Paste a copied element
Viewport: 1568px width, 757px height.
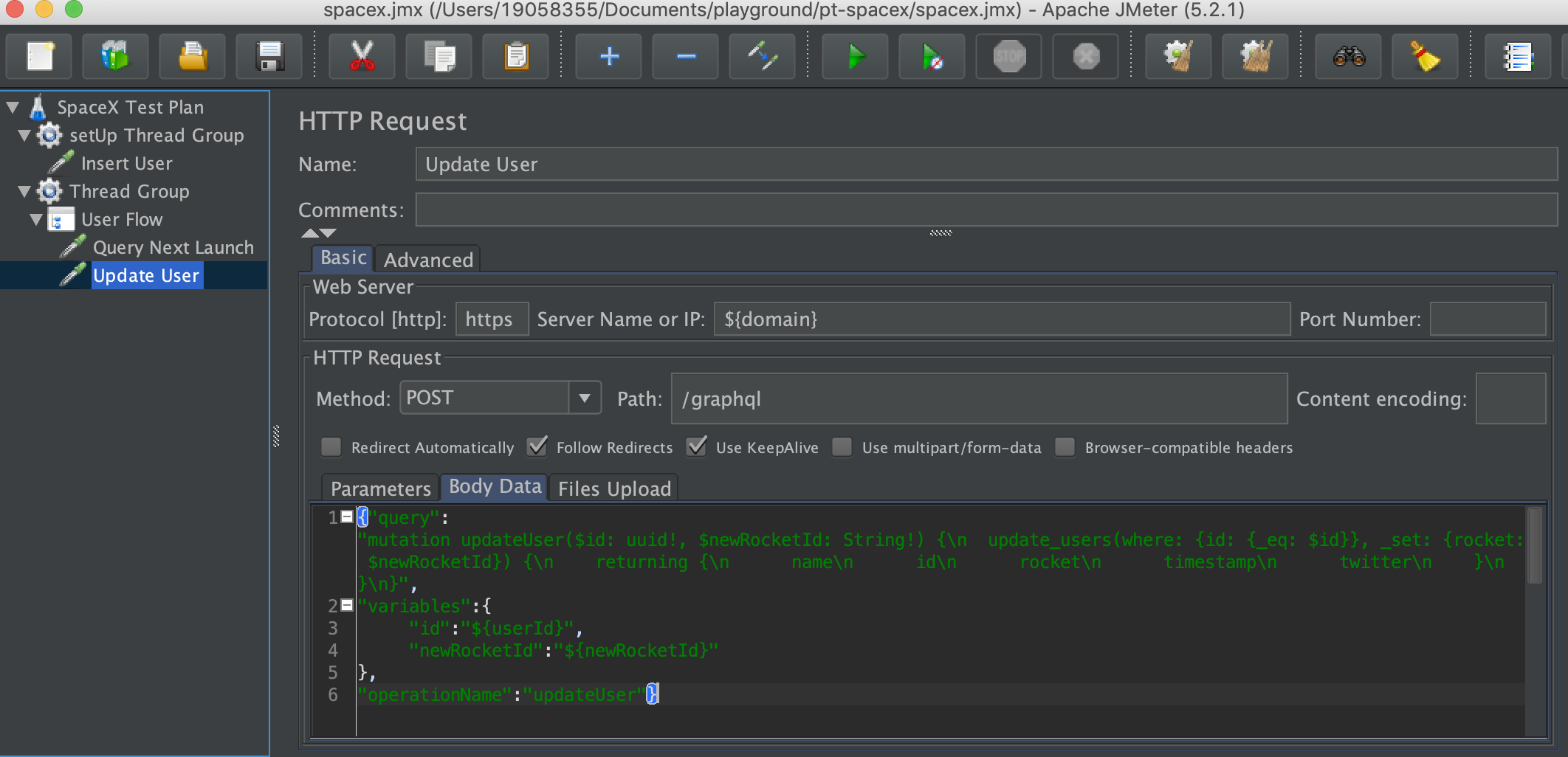coord(515,56)
